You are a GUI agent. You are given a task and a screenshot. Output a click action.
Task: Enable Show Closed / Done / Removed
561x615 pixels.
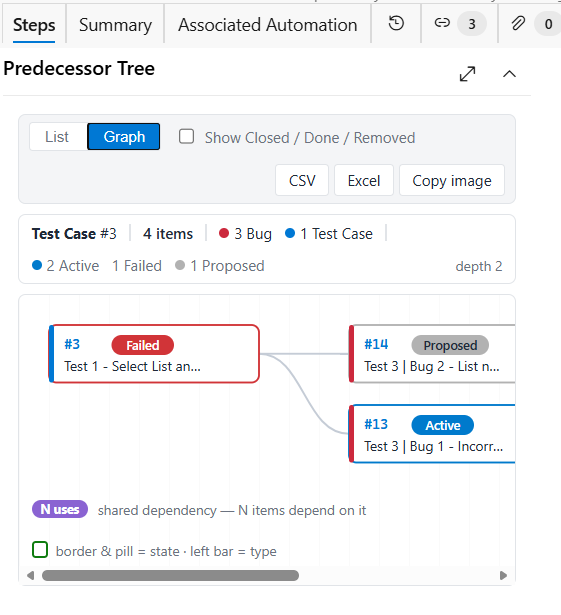point(186,137)
